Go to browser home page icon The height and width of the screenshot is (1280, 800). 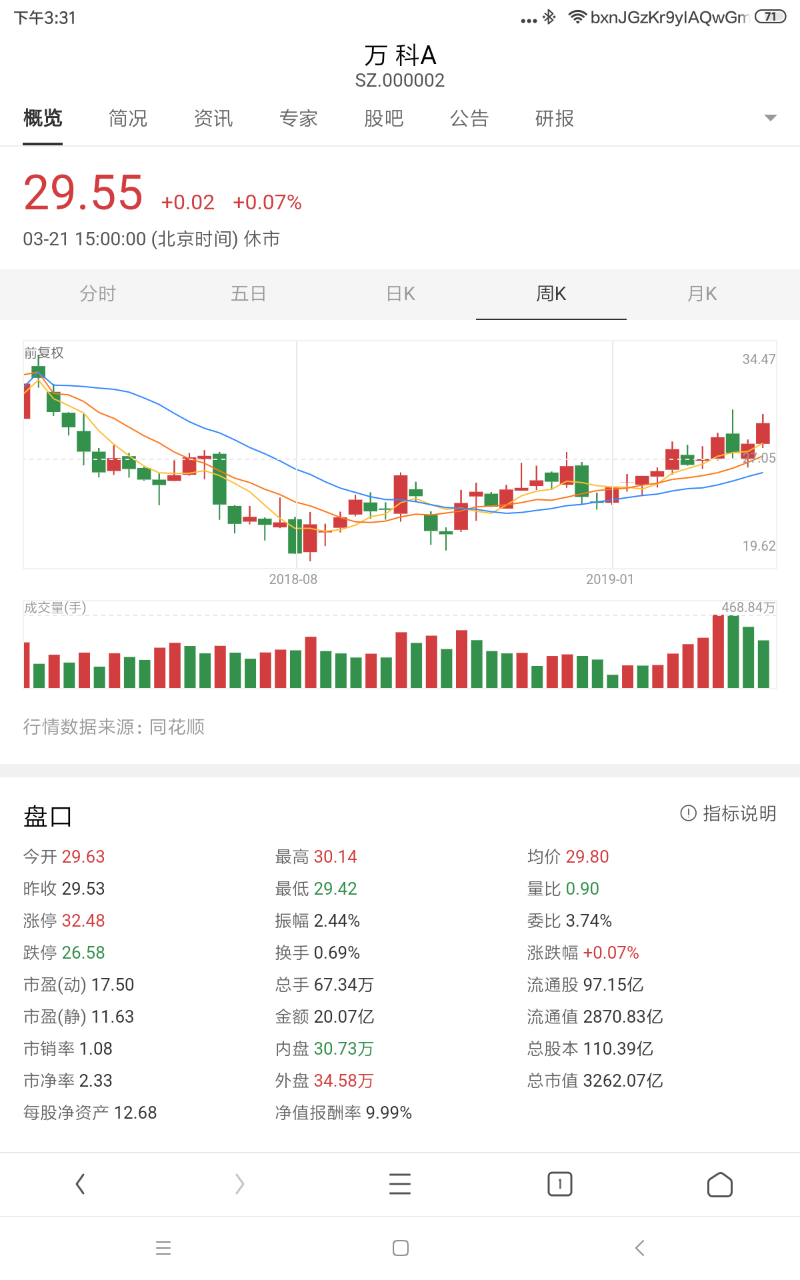pos(720,1185)
